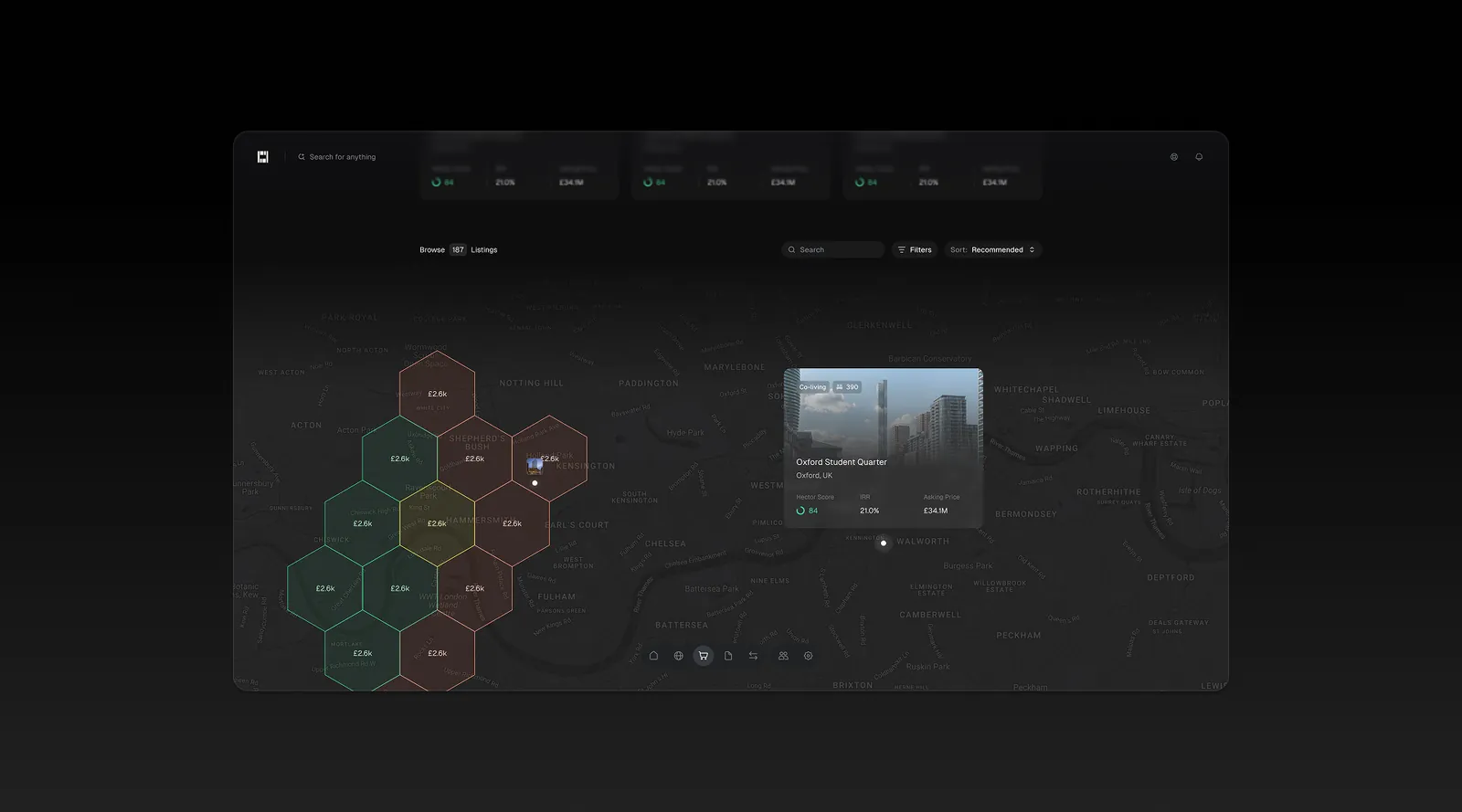Open the Filters button
1462x812 pixels.
(x=915, y=249)
